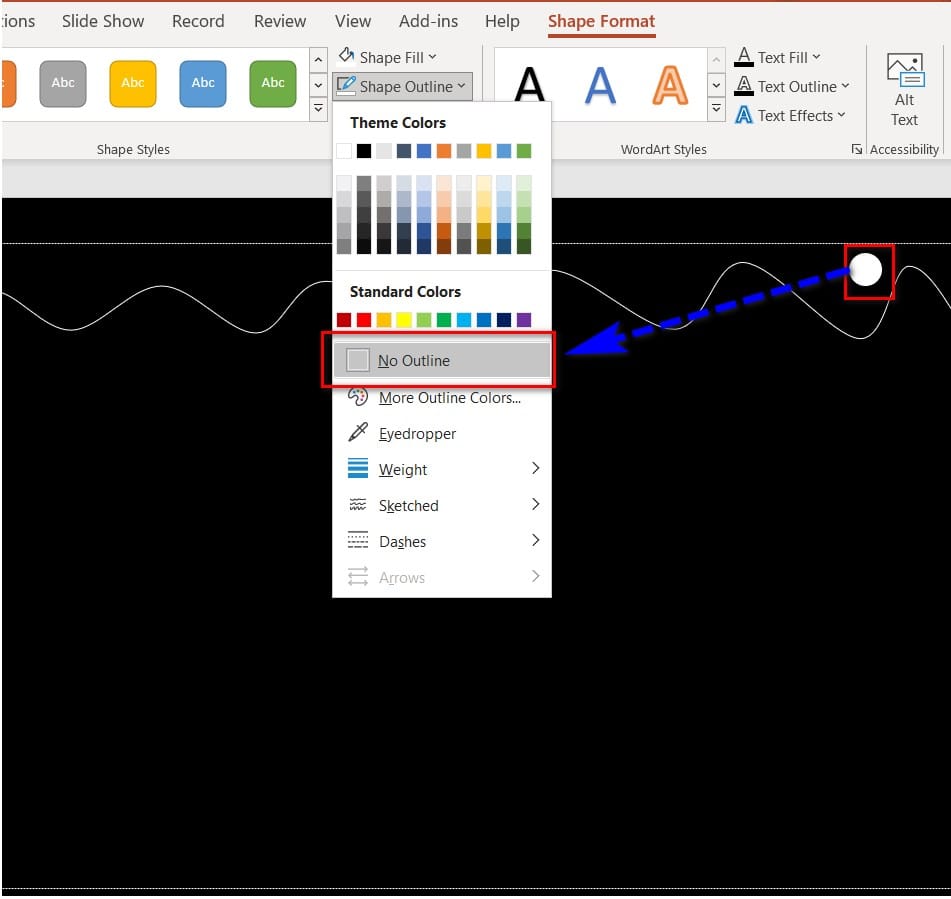Viewport: 951px width, 899px height.
Task: Go to the Review tab
Action: click(280, 21)
